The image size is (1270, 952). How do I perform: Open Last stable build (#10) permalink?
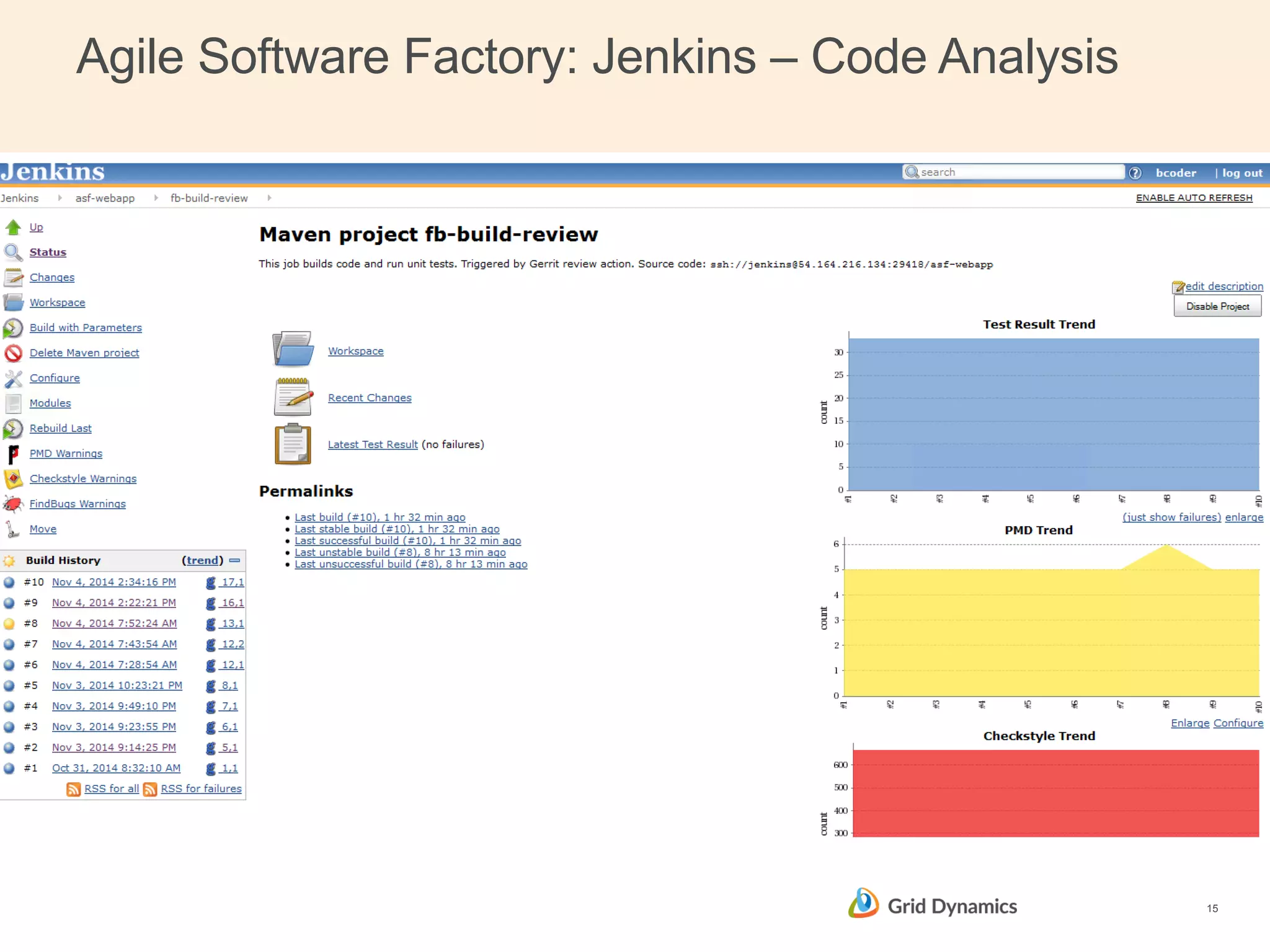pos(397,529)
